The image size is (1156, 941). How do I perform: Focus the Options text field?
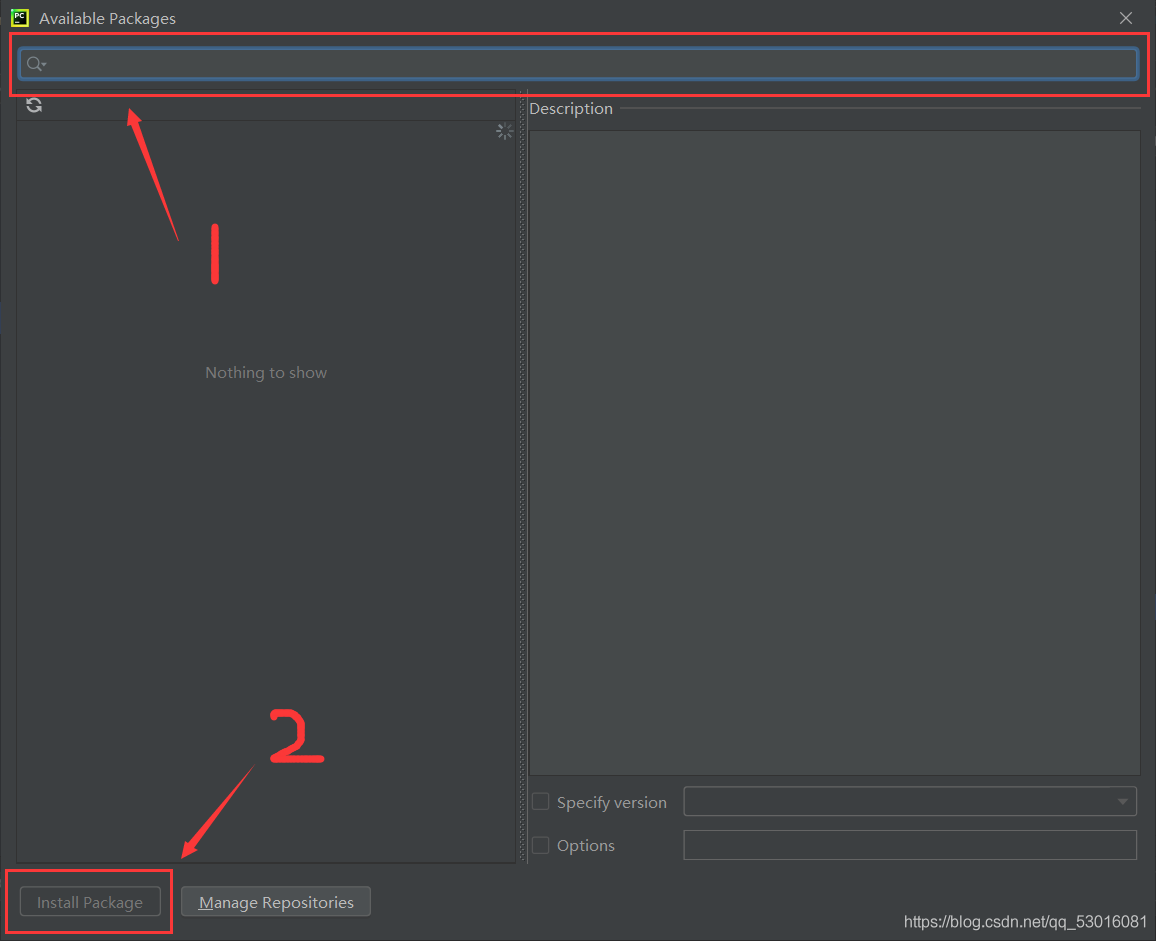click(x=909, y=845)
